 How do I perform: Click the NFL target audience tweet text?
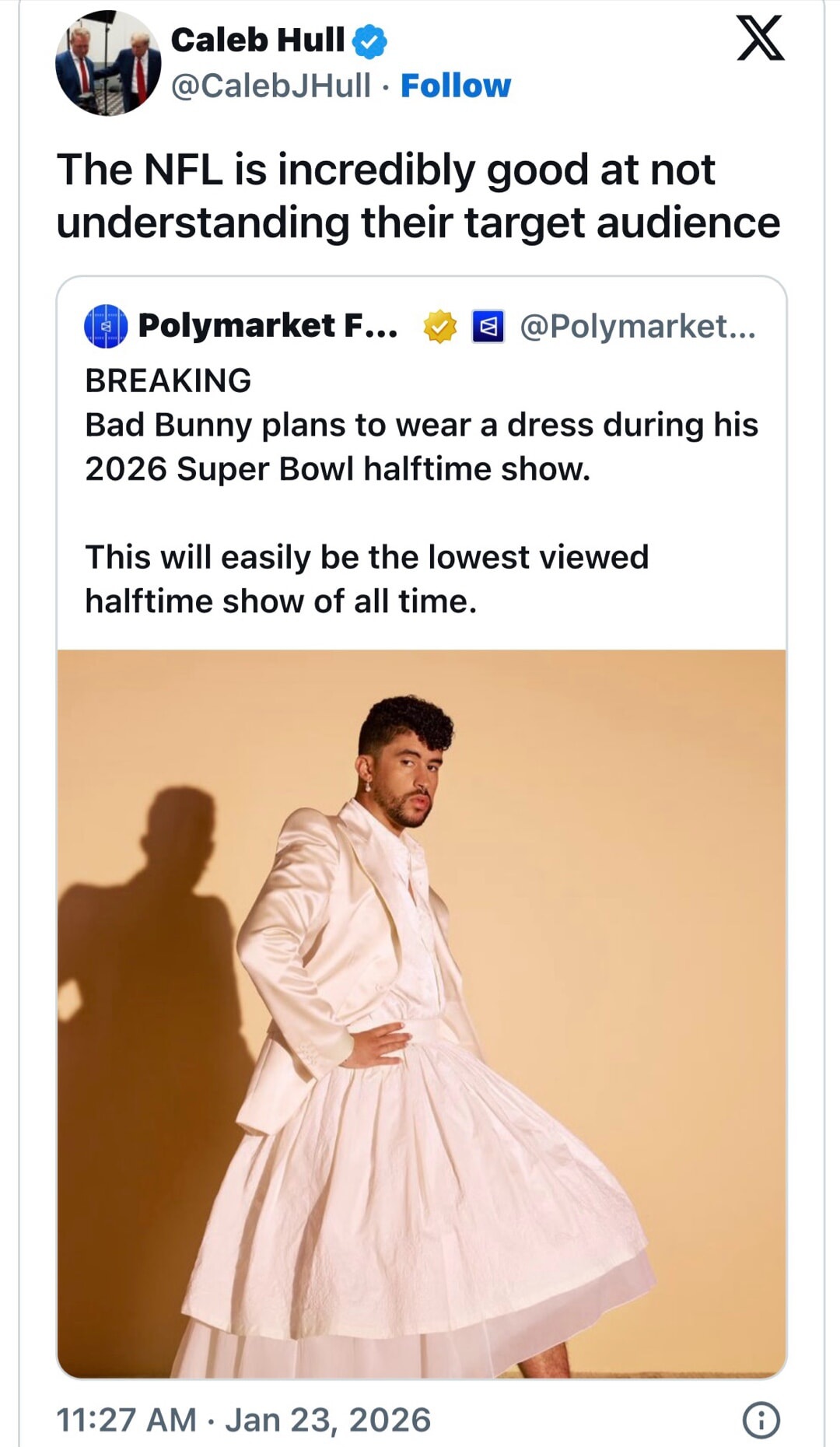418,195
